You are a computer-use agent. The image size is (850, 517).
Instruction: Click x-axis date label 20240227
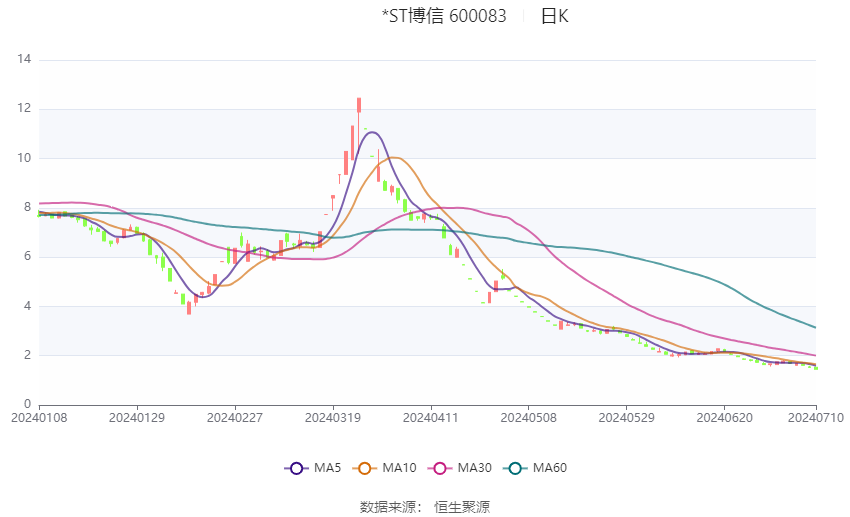(x=235, y=418)
